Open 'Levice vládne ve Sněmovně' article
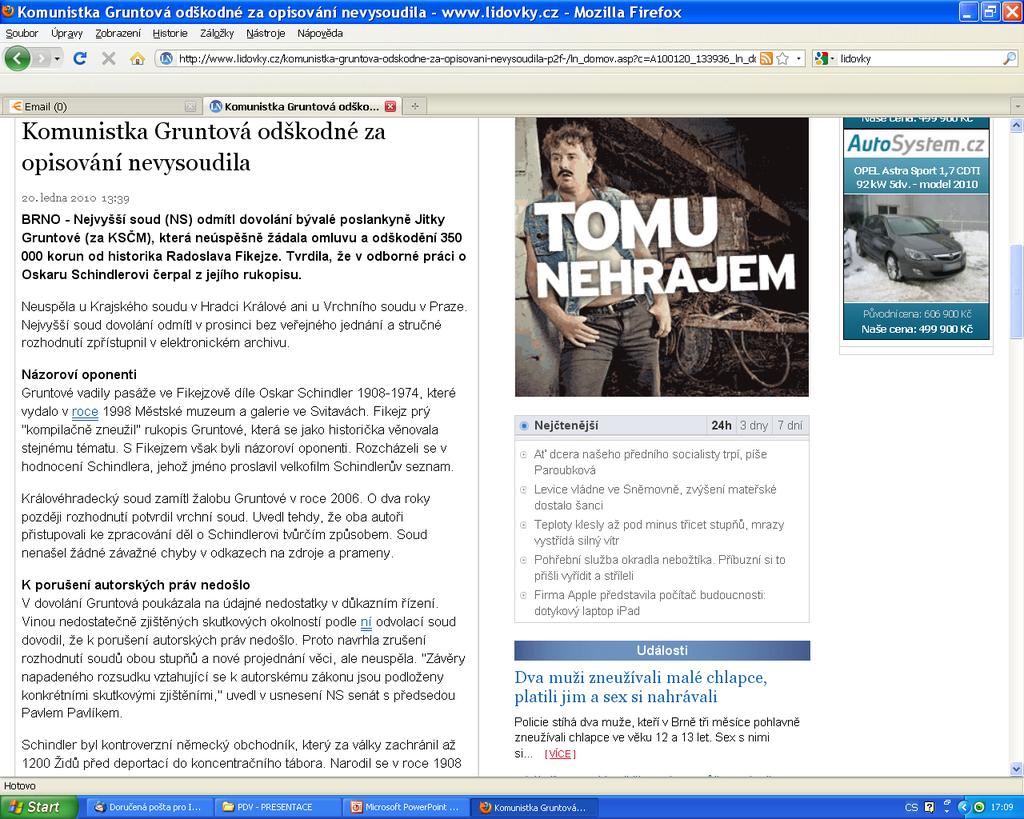This screenshot has width=1024, height=819. (655, 498)
